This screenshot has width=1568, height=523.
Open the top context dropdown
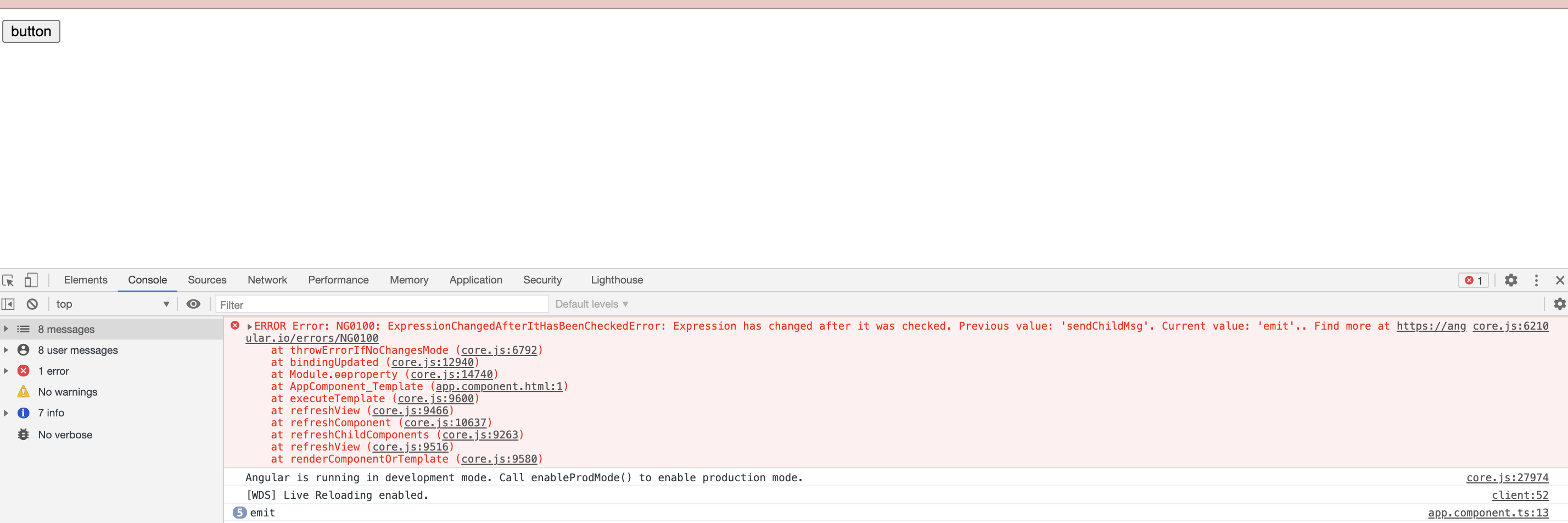click(113, 304)
